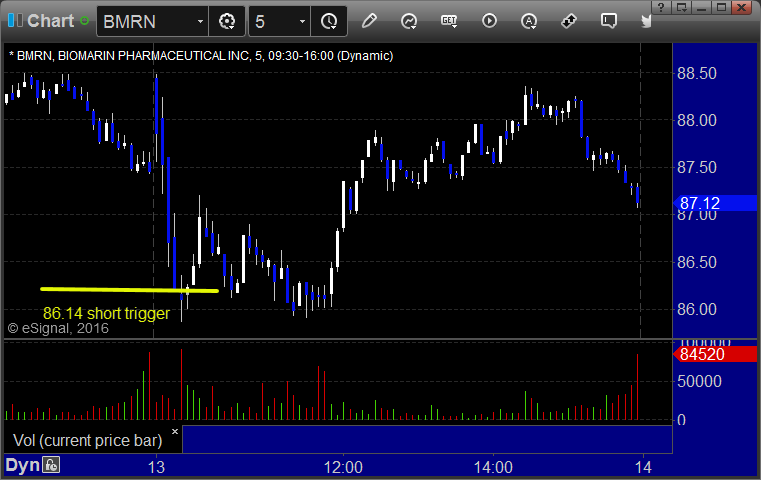Toggle the Dyn lock icon
The width and height of the screenshot is (761, 480).
pyautogui.click(x=51, y=465)
